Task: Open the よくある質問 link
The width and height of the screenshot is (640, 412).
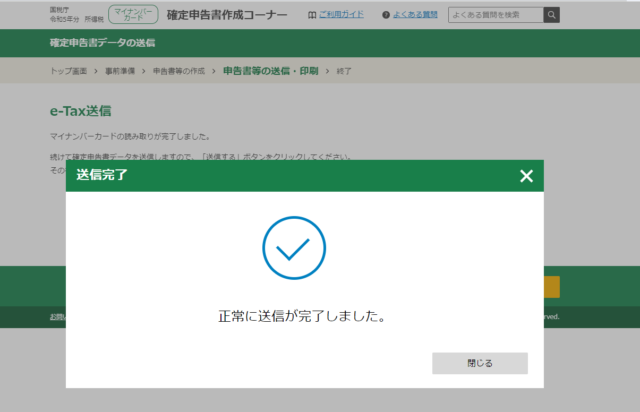Action: click(x=416, y=15)
